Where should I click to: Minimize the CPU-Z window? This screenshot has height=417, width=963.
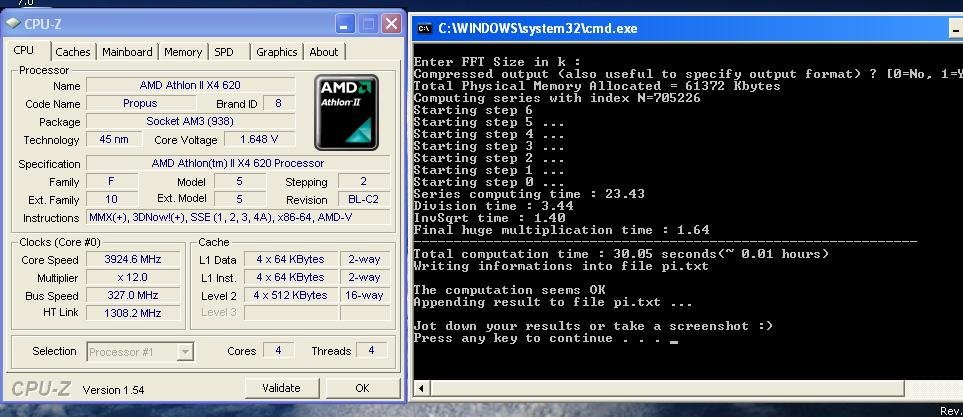coord(345,25)
